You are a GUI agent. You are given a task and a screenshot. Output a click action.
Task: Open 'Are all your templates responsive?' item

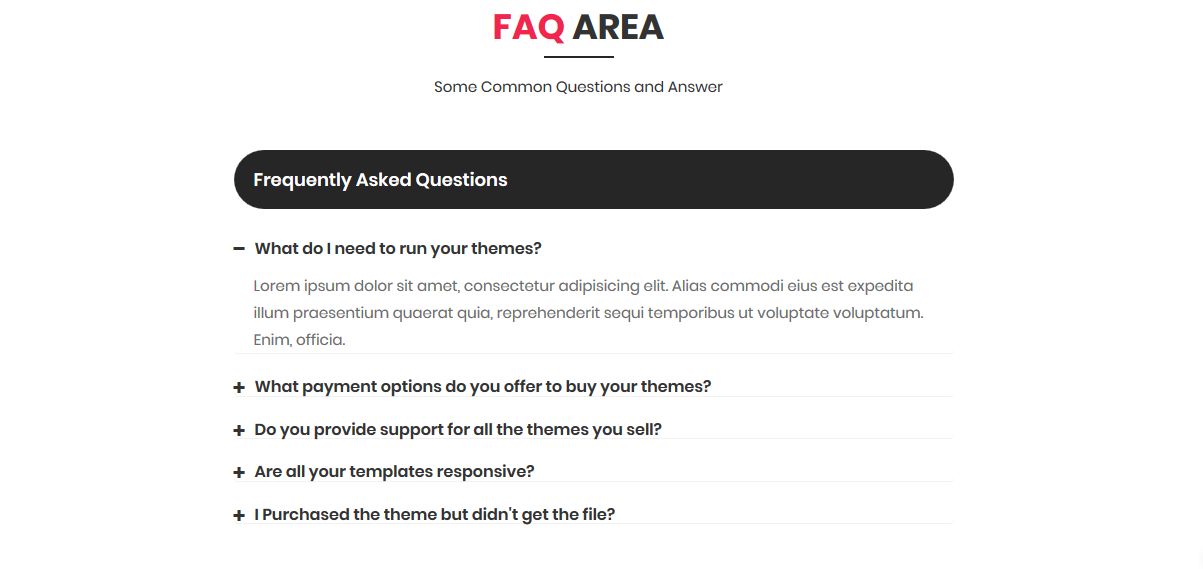[394, 471]
